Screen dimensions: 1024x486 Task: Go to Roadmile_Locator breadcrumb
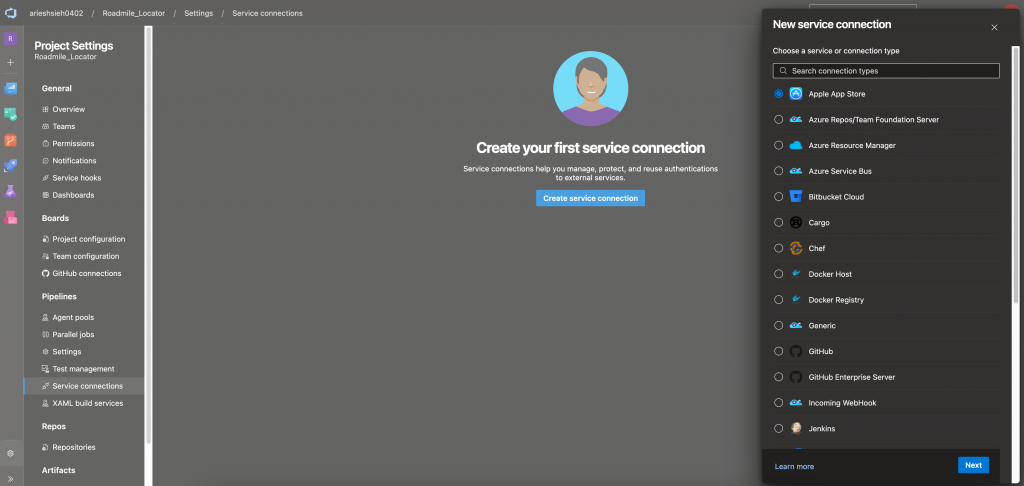click(x=134, y=13)
